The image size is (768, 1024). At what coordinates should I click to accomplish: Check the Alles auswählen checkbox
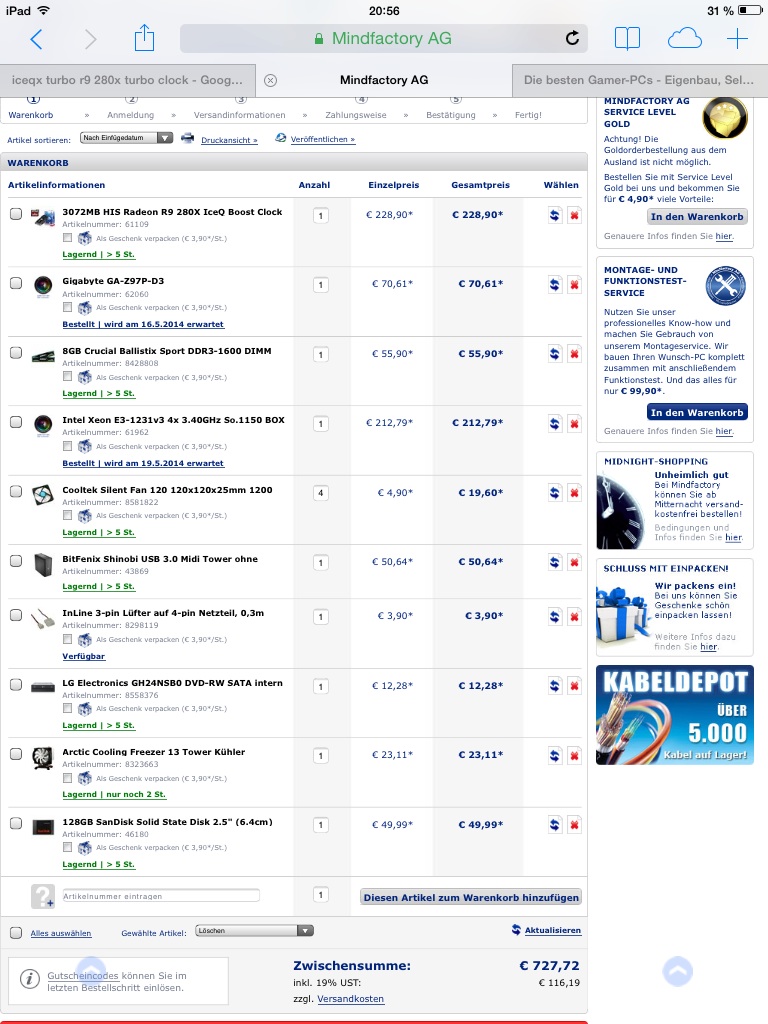(16, 933)
